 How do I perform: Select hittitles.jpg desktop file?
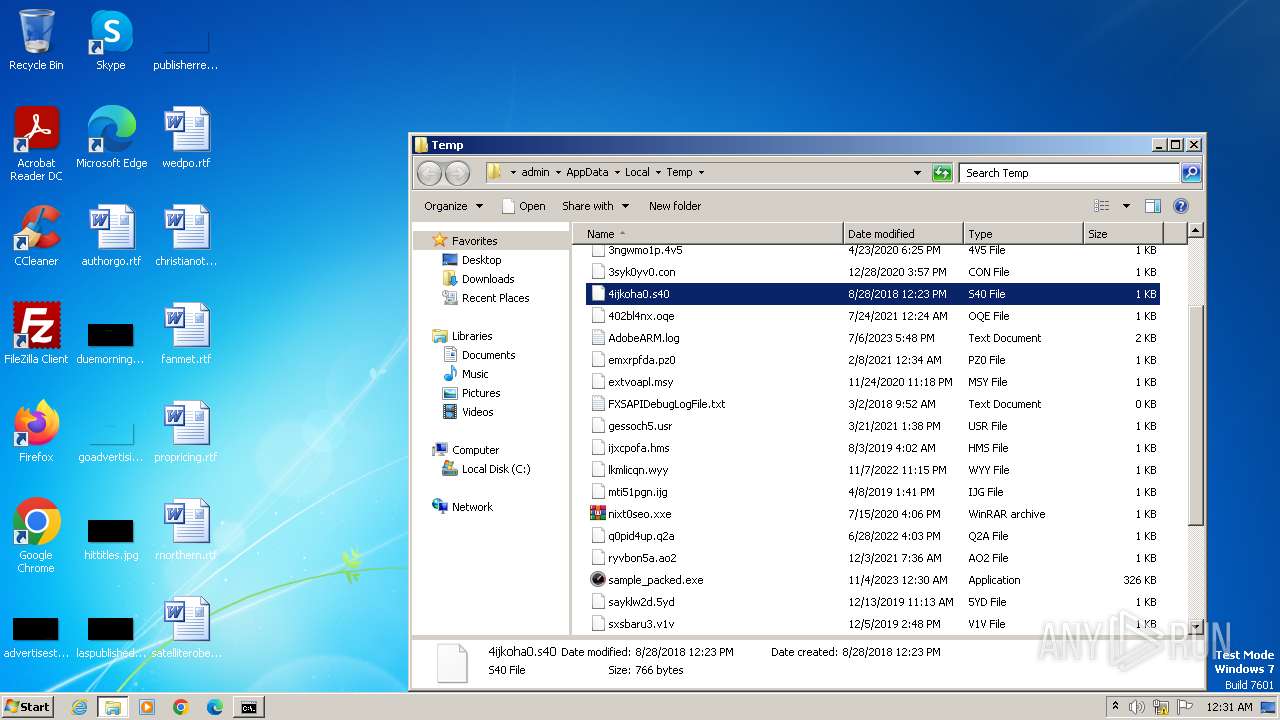pos(111,540)
